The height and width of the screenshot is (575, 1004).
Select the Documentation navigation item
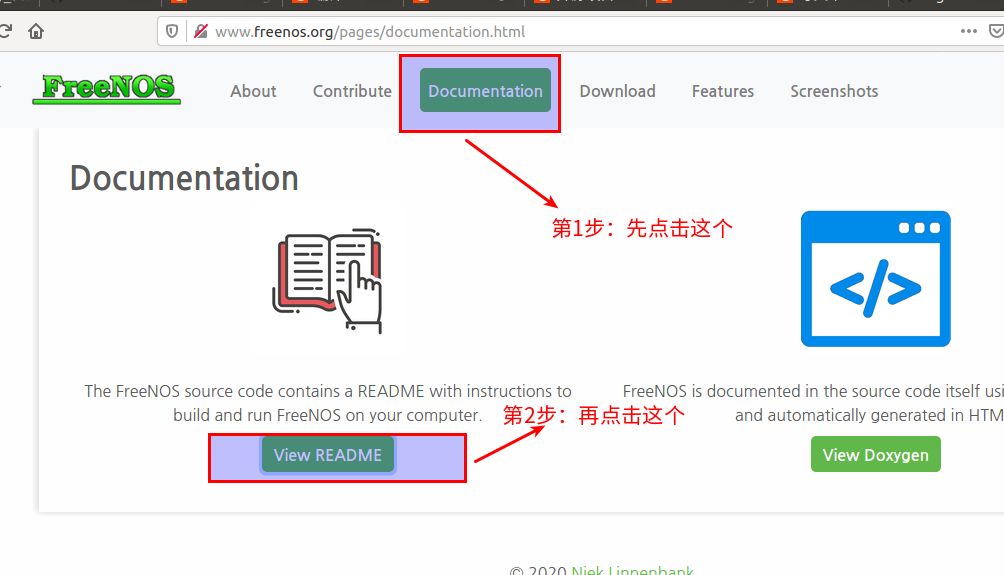(x=485, y=90)
